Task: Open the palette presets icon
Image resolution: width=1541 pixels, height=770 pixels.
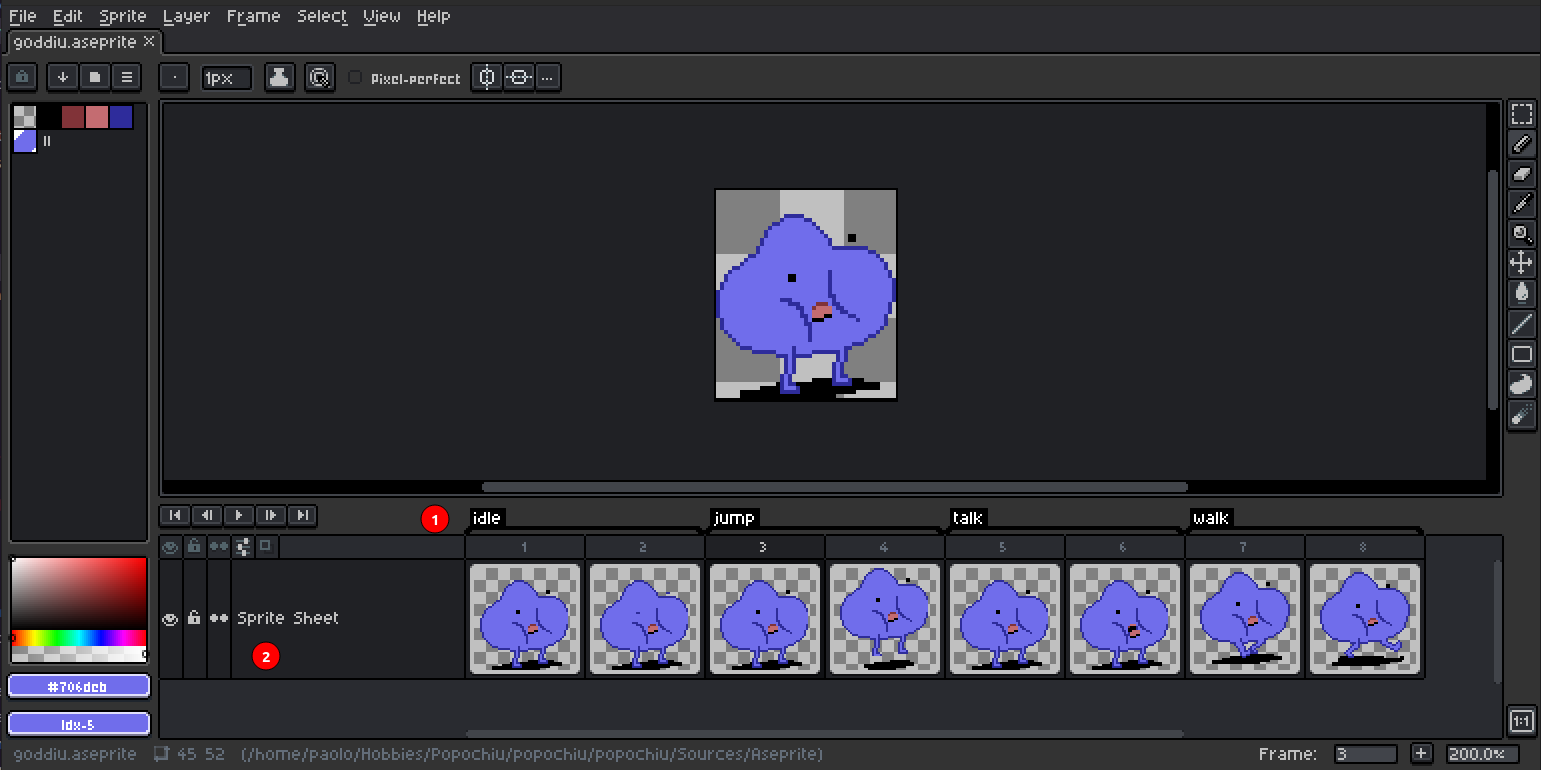Action: [95, 77]
